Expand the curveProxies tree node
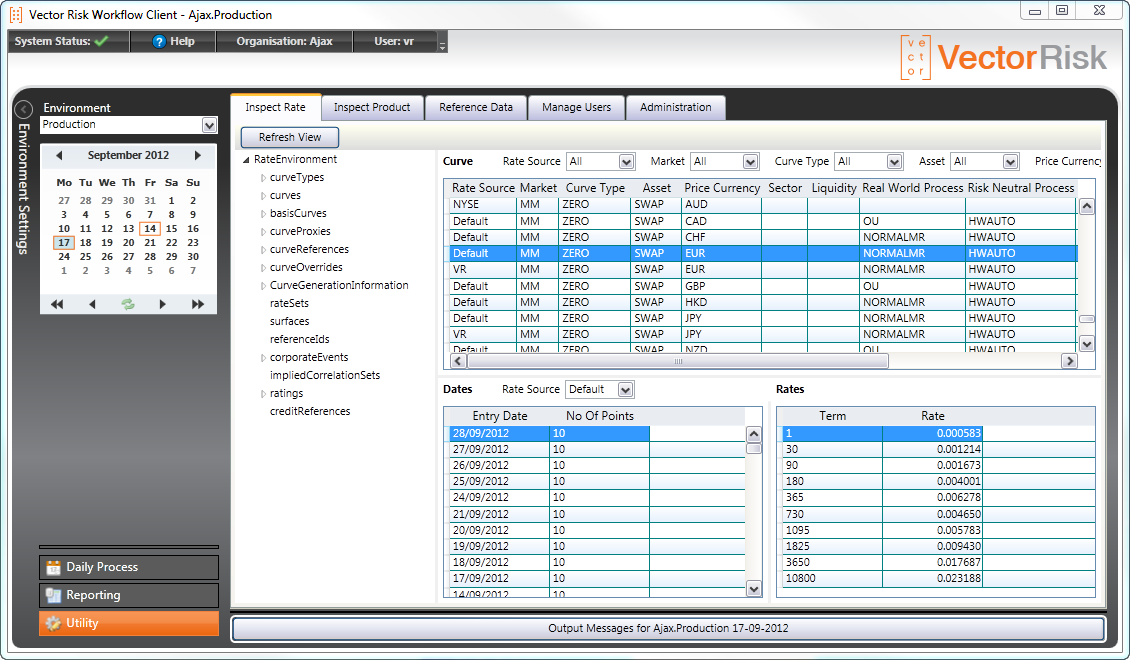Screen dimensions: 1130x660 263,231
